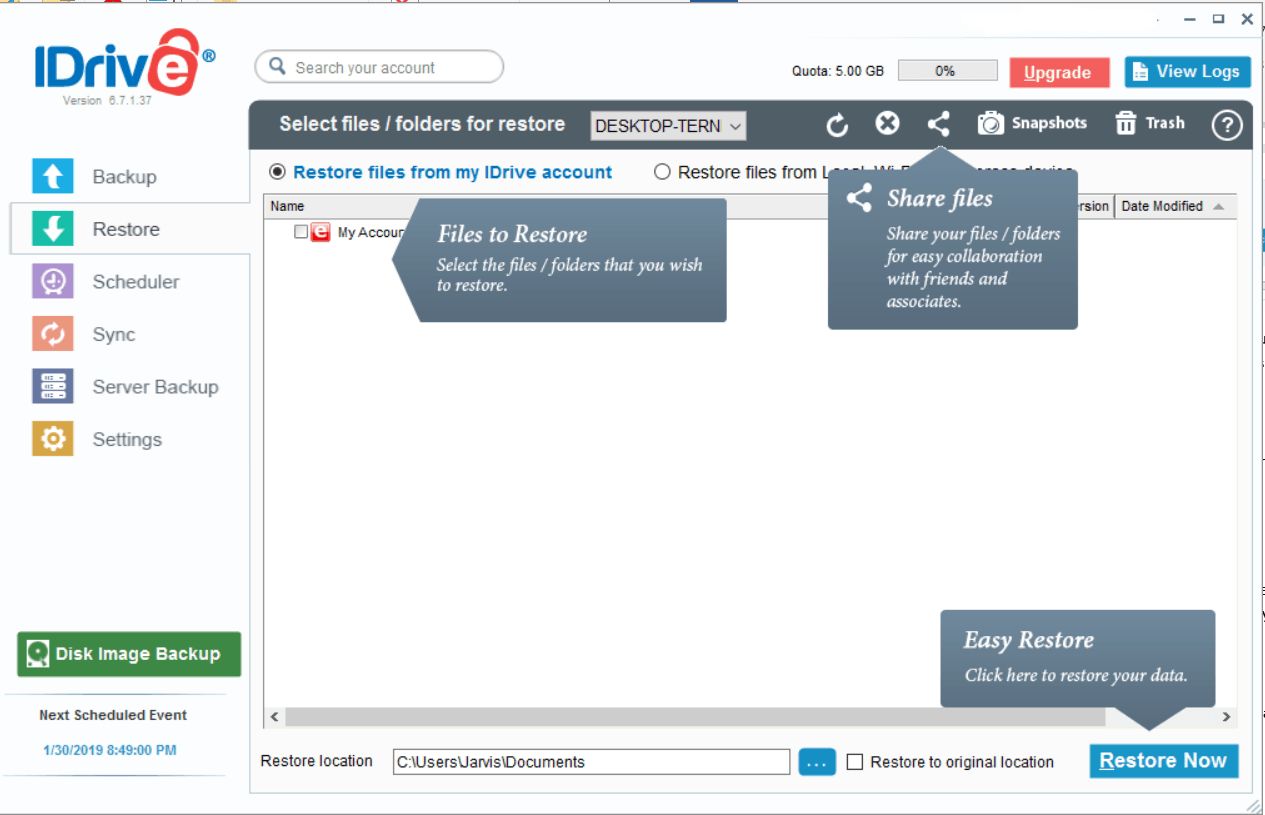Click the help question mark icon

pyautogui.click(x=1227, y=124)
